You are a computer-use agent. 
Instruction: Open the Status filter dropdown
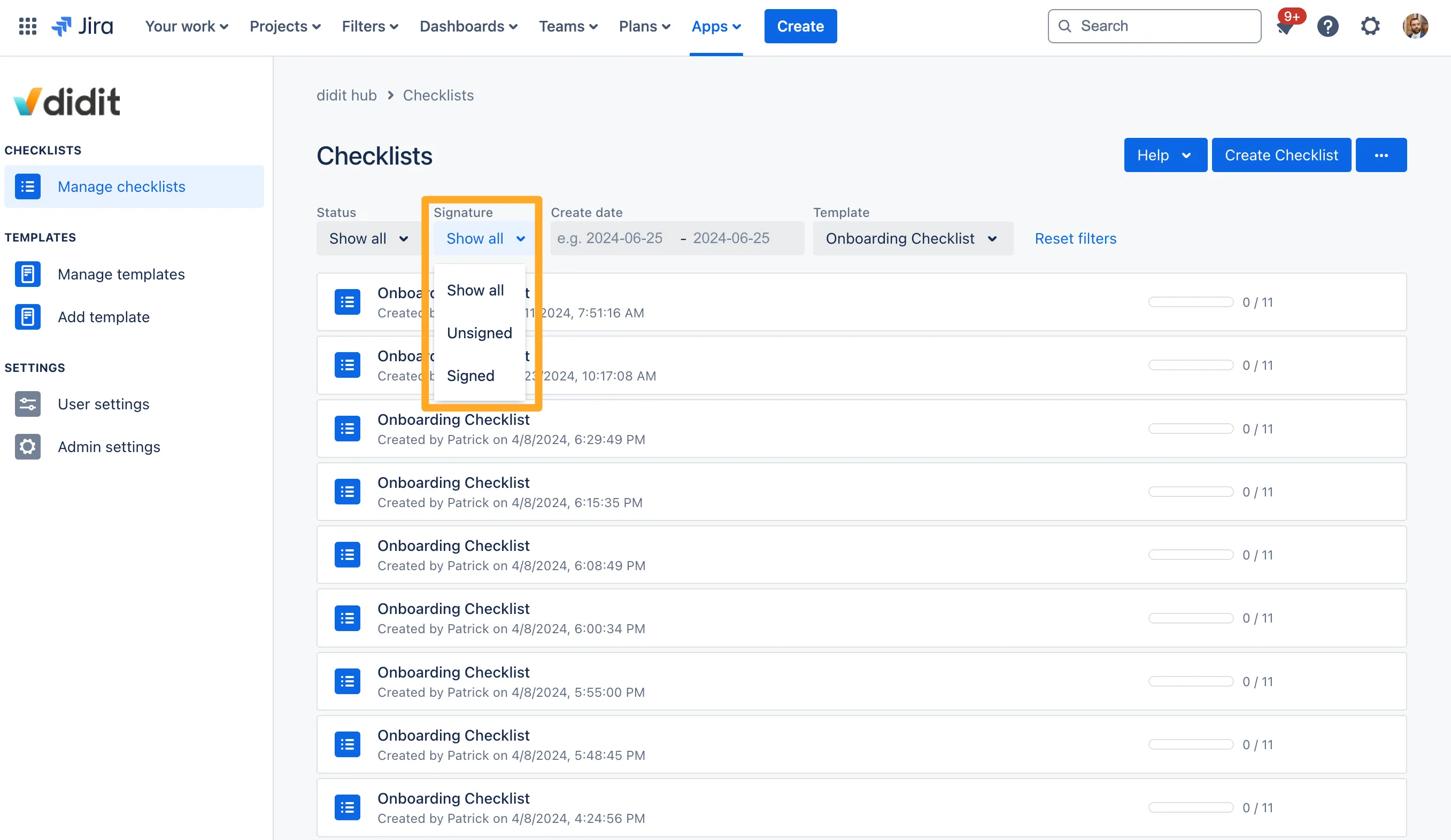pos(368,238)
